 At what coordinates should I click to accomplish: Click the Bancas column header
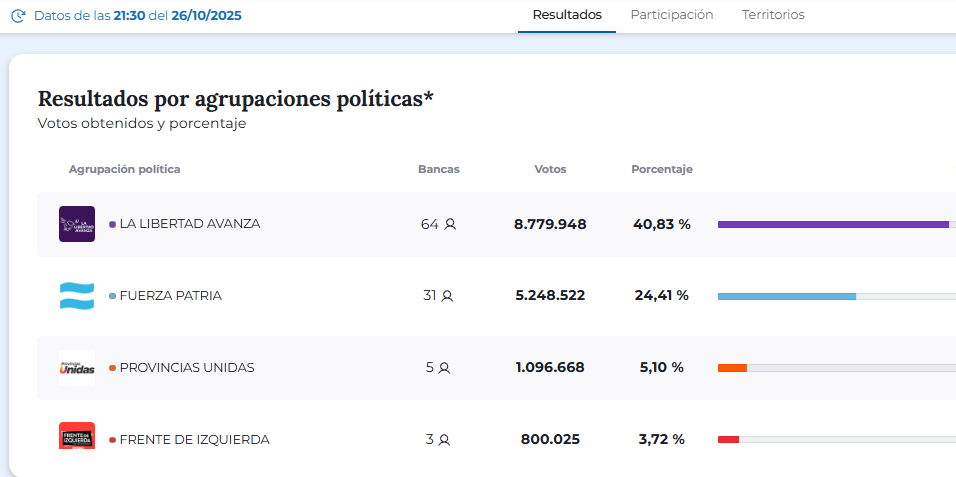pos(439,169)
